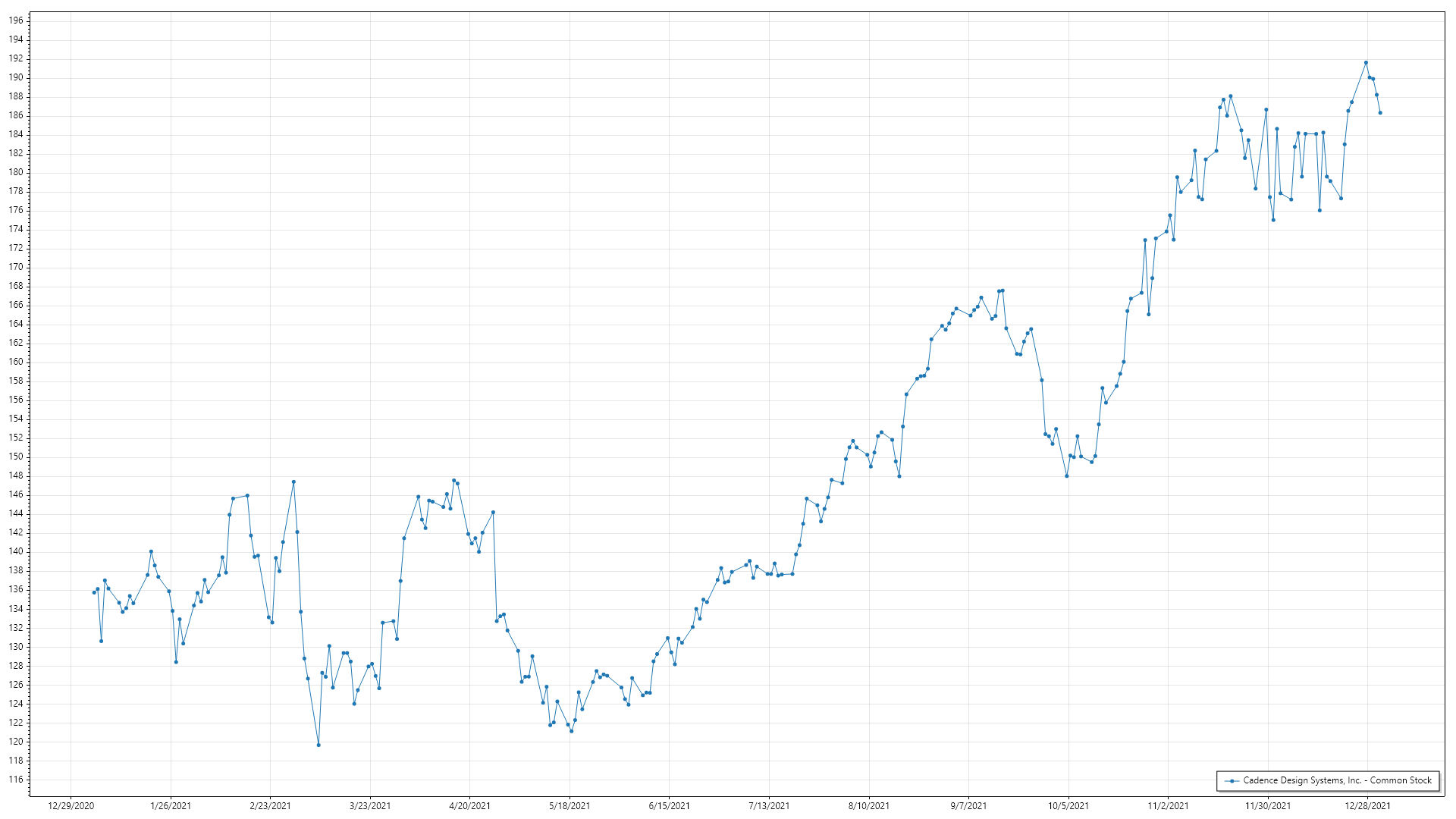Select the 170 y-axis value label
1456x819 pixels.
[16, 267]
